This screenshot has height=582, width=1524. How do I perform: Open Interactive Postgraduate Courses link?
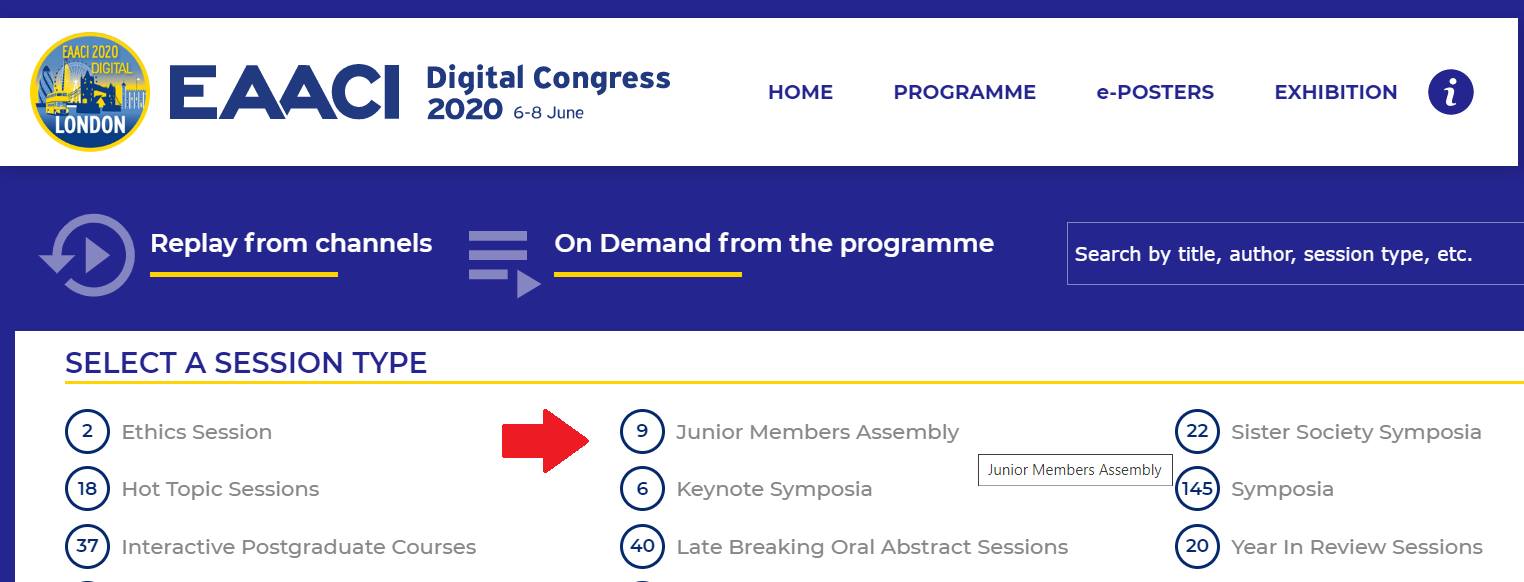(298, 547)
